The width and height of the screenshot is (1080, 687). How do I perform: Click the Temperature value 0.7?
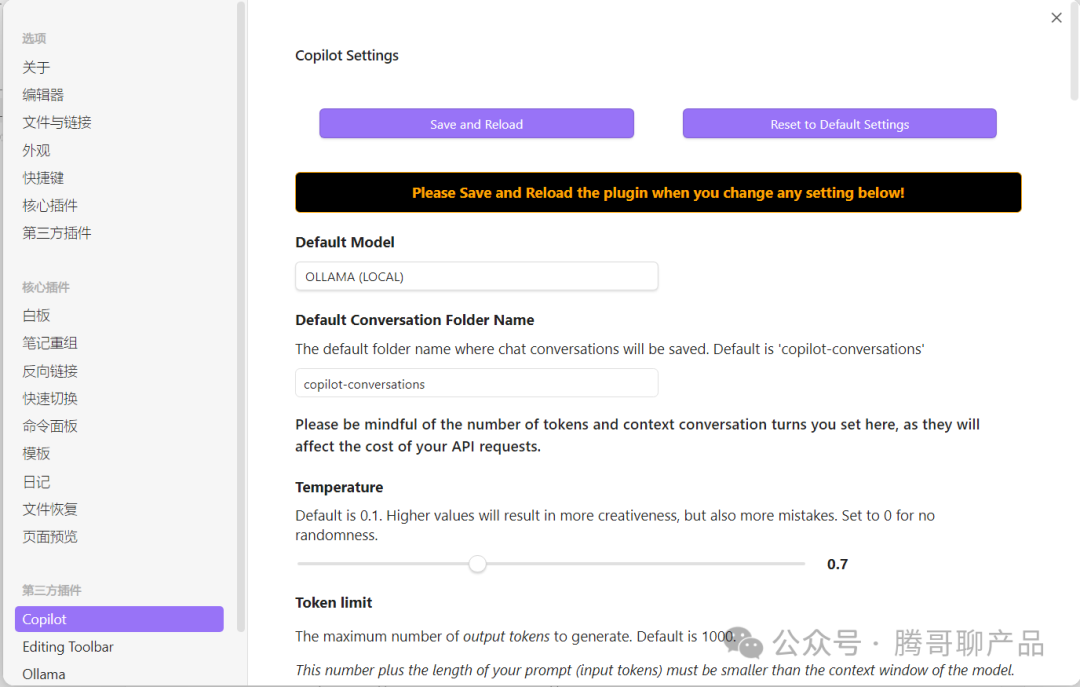pos(837,564)
